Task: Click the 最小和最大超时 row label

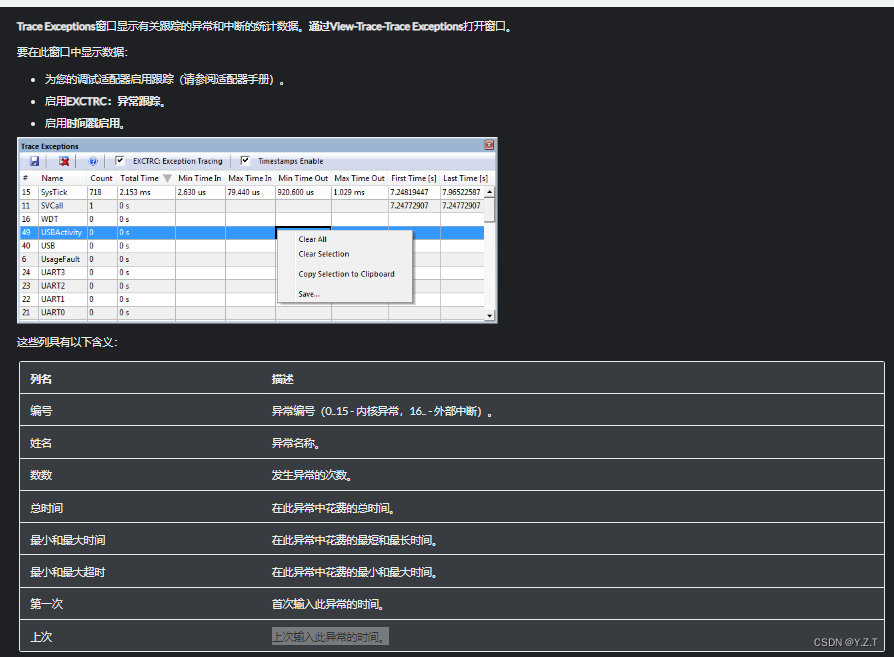Action: pyautogui.click(x=68, y=572)
